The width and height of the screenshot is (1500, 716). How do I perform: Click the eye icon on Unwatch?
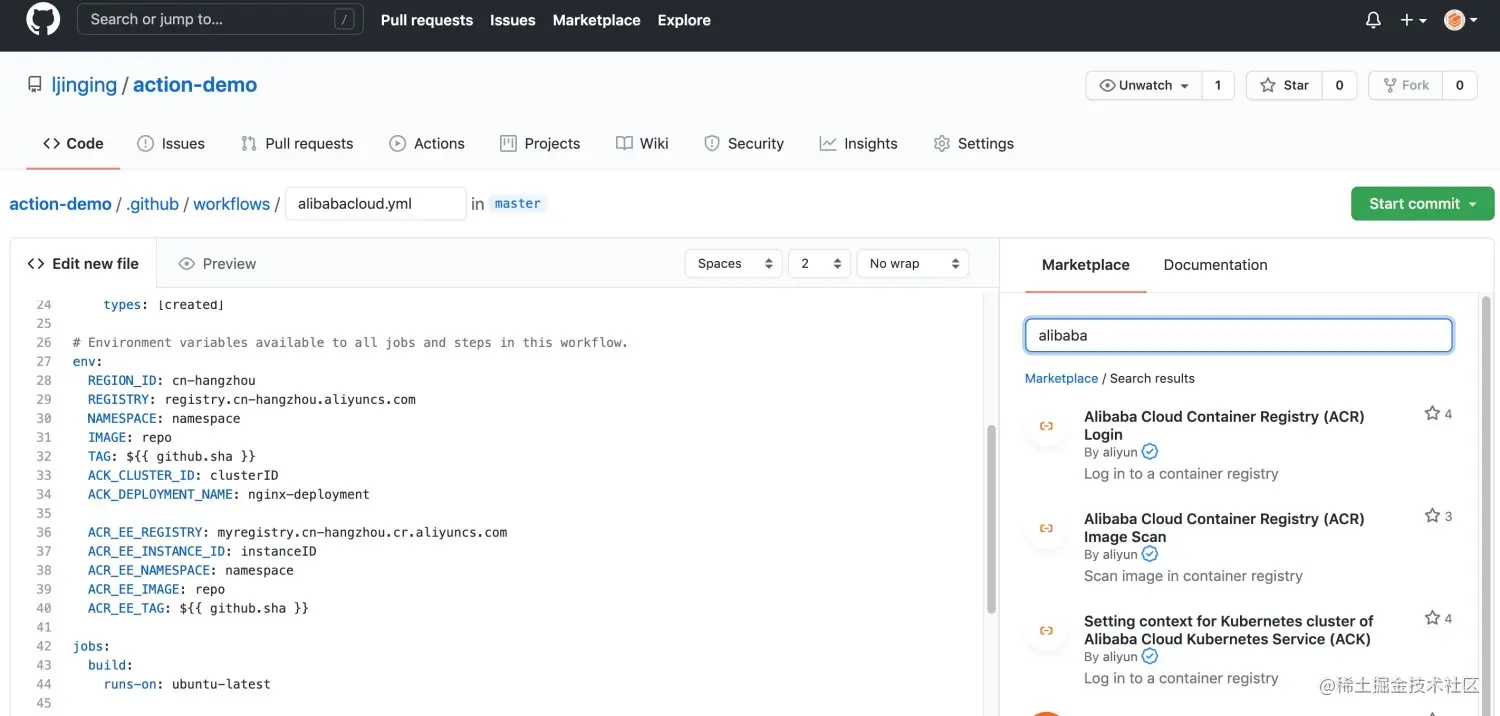click(1107, 86)
